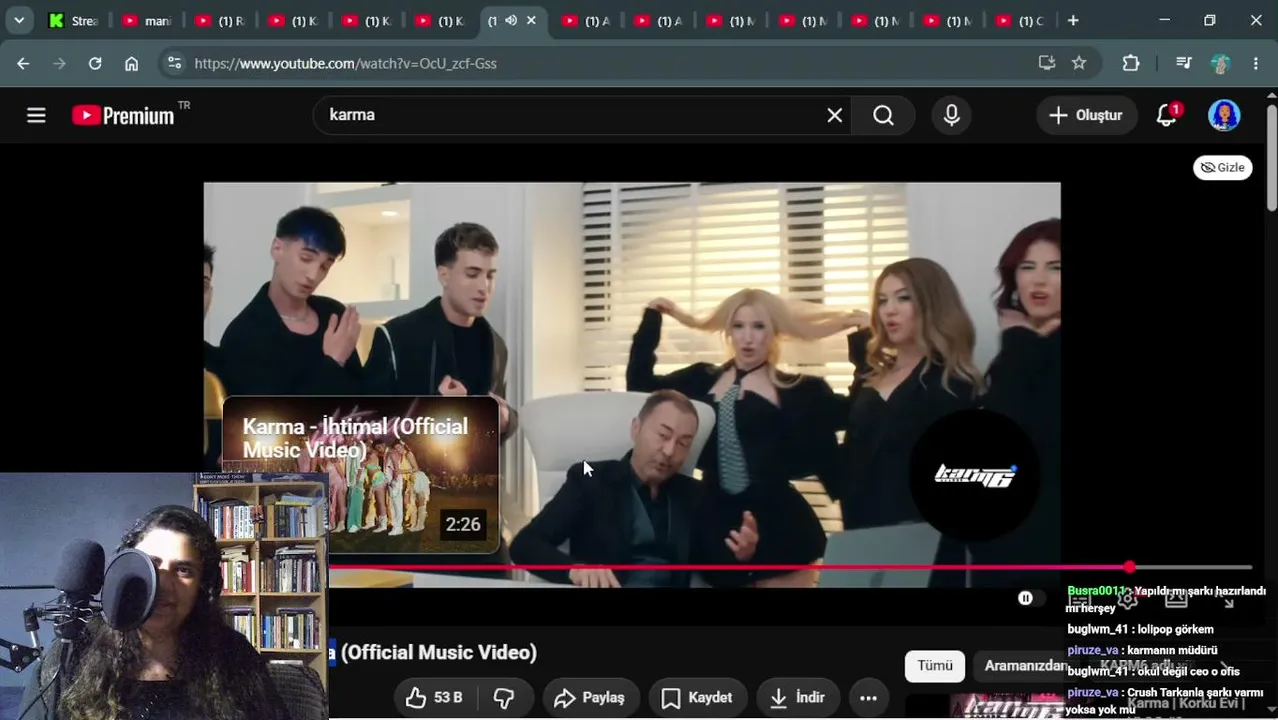Select the Tümü filter chip
This screenshot has width=1278, height=720.
(935, 666)
